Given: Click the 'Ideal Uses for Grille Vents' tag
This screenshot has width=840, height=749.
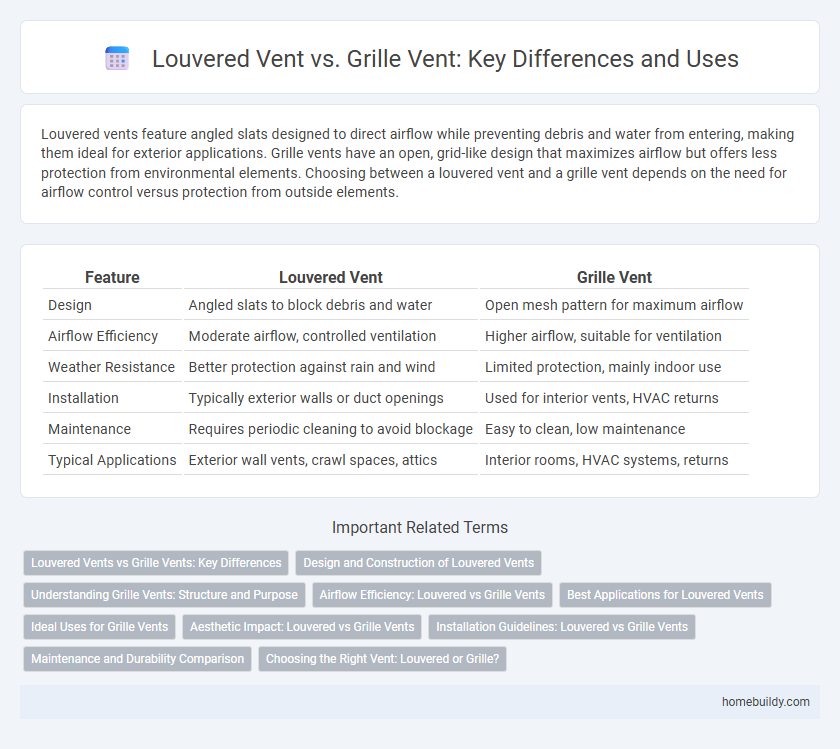Looking at the screenshot, I should click(x=99, y=627).
